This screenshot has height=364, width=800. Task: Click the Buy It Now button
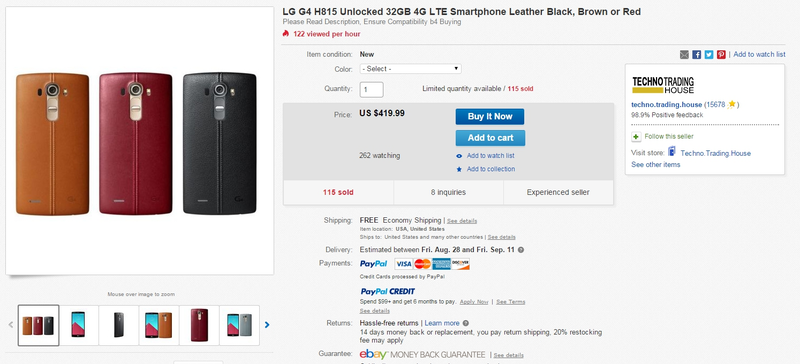tap(490, 116)
